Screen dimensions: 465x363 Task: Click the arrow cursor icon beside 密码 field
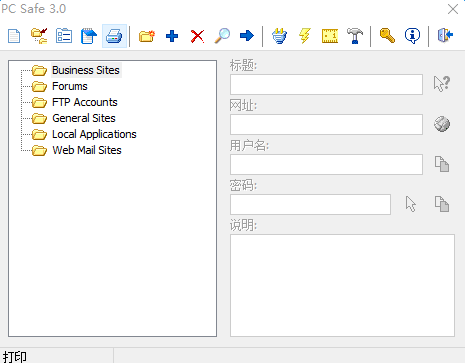[x=411, y=204]
